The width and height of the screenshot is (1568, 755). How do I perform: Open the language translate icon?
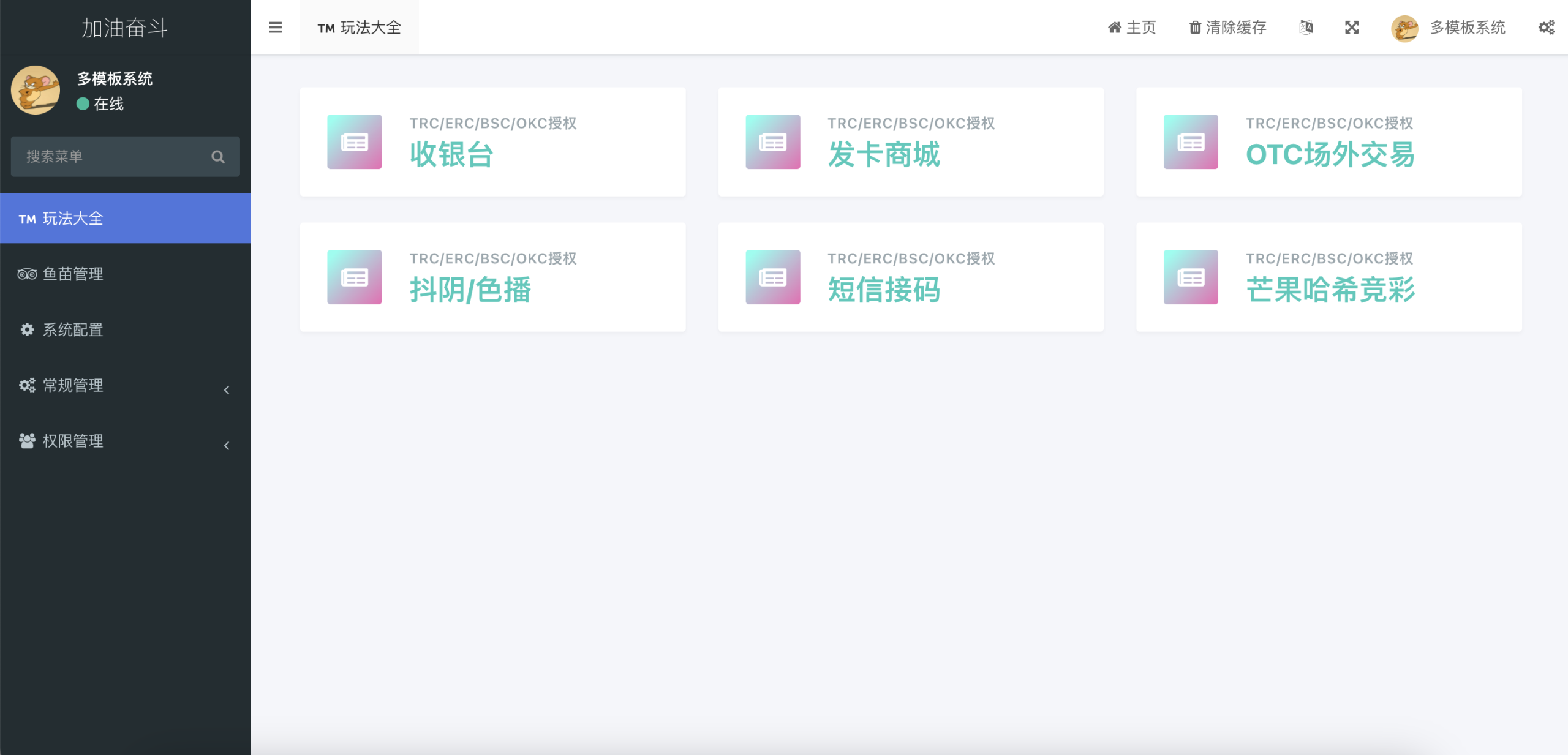[x=1306, y=28]
